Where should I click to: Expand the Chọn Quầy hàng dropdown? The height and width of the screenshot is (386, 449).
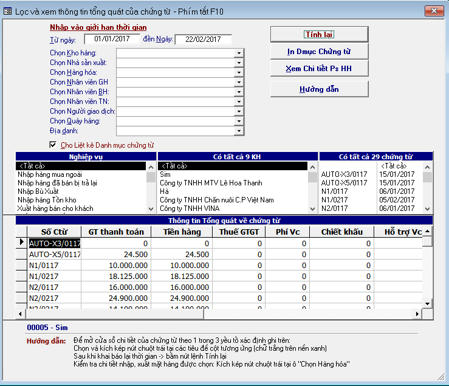(x=239, y=121)
